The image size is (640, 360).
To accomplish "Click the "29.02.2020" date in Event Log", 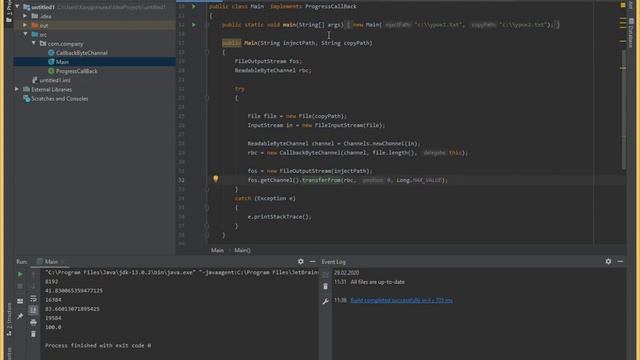I will coord(347,273).
